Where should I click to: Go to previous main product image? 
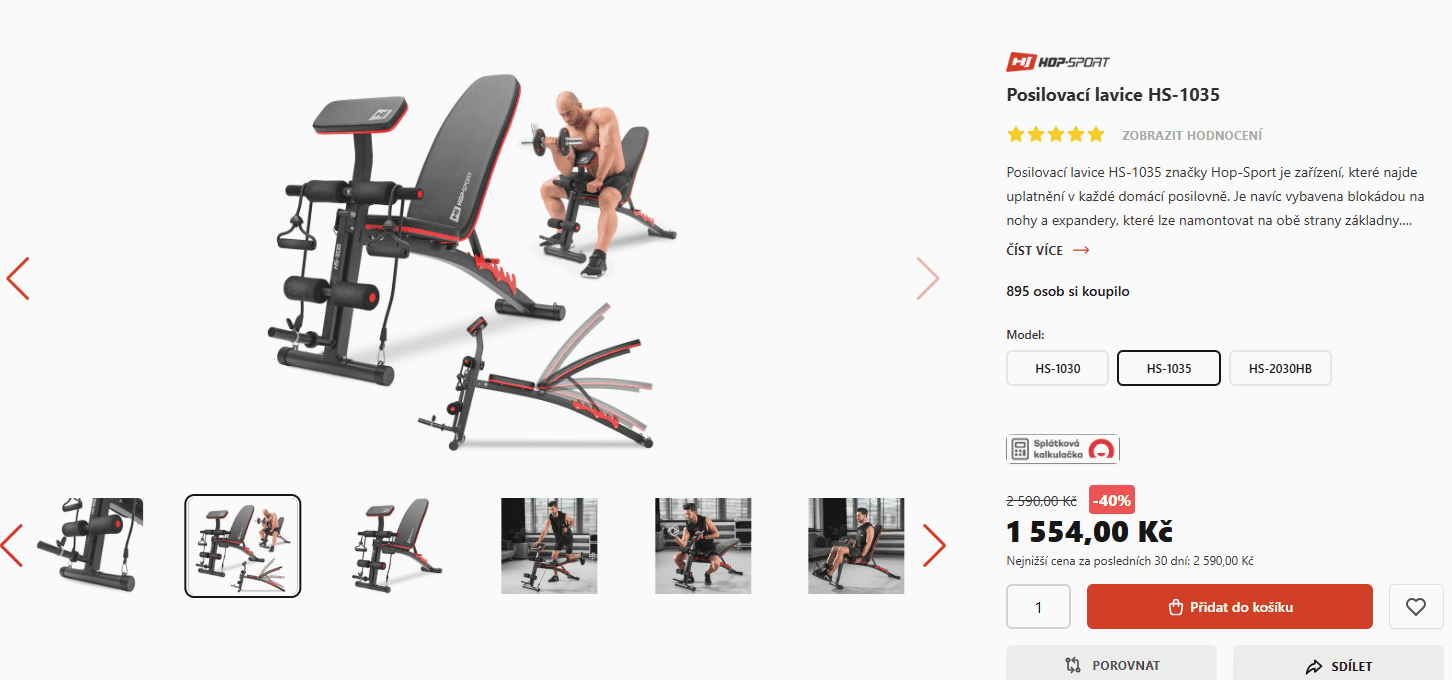[18, 279]
